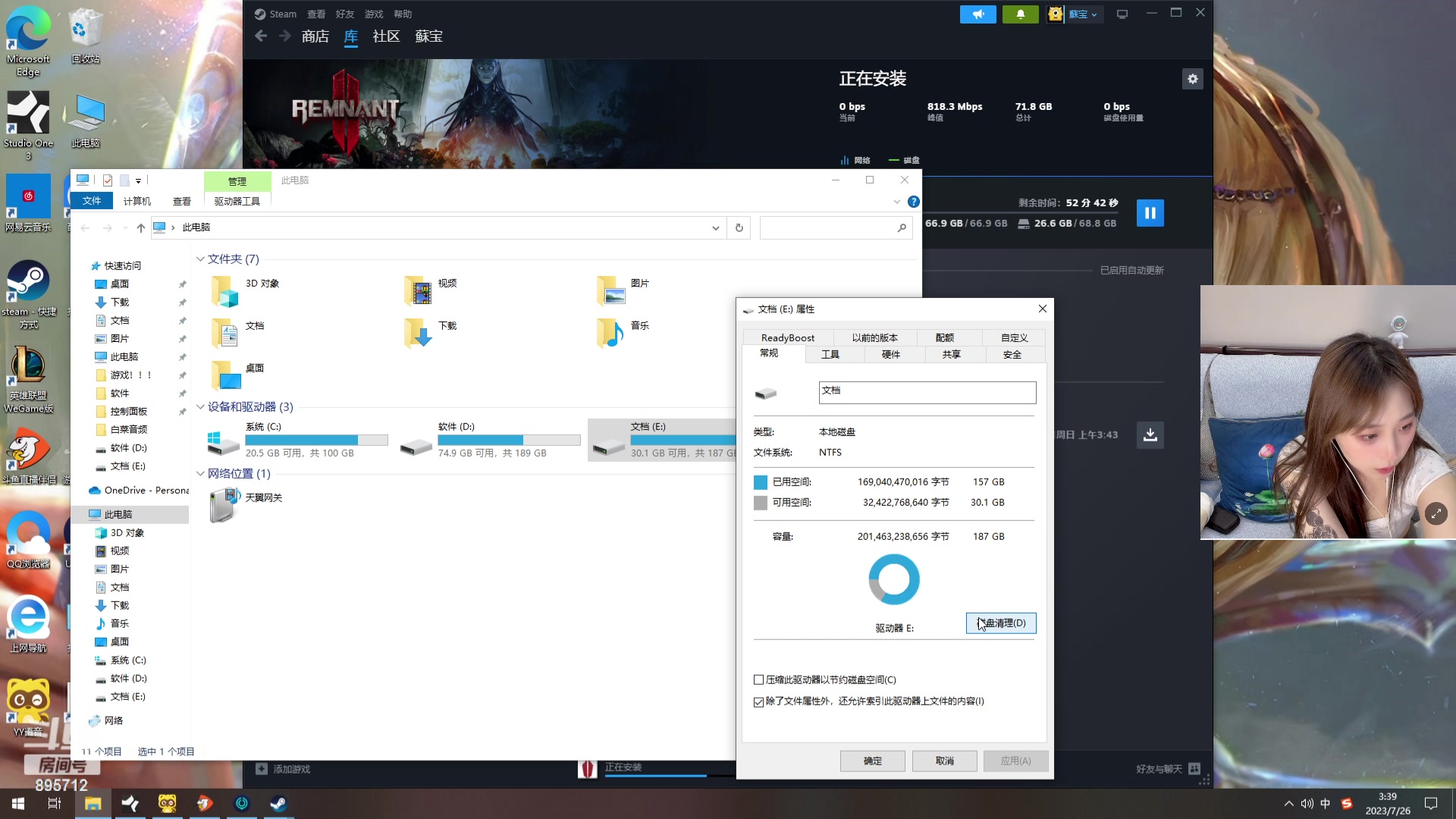Screen dimensions: 1456x819
Task: Click the blue announcements megaphone icon in Steam
Action: pyautogui.click(x=977, y=14)
